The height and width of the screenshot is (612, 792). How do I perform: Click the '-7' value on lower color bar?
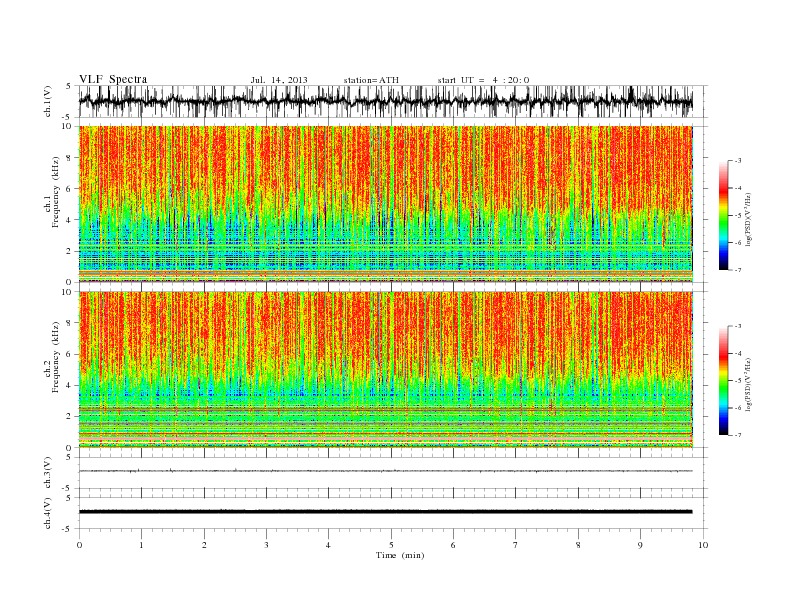click(737, 435)
